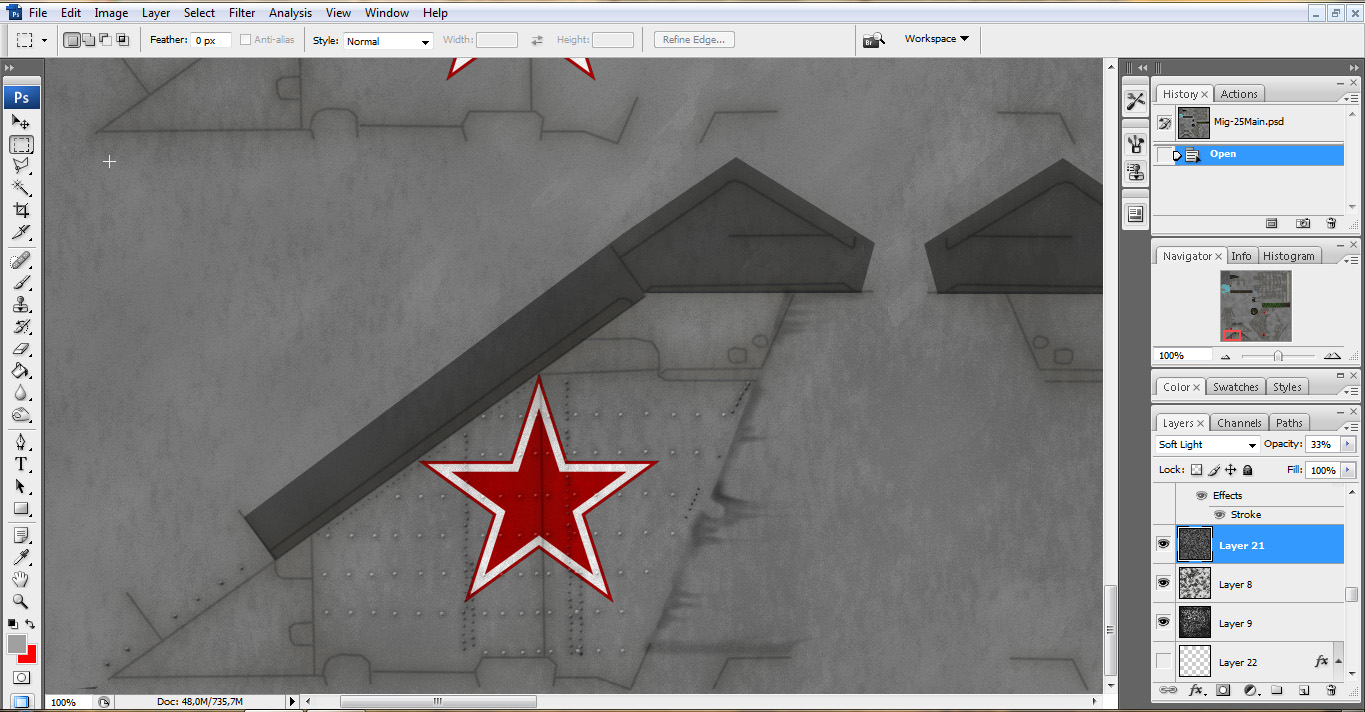The height and width of the screenshot is (712, 1365).
Task: Show Layer 22 visibility box
Action: click(1163, 661)
